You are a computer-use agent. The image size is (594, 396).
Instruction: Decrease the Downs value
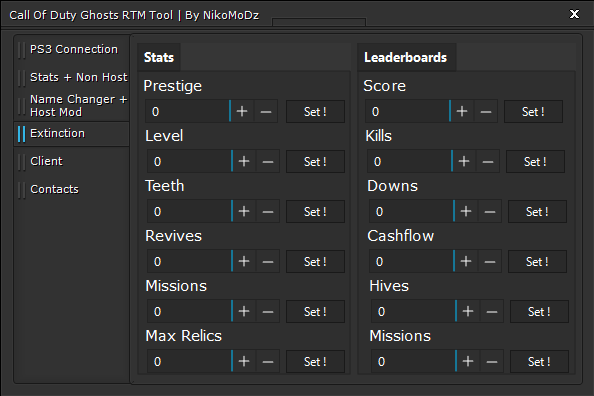click(490, 211)
